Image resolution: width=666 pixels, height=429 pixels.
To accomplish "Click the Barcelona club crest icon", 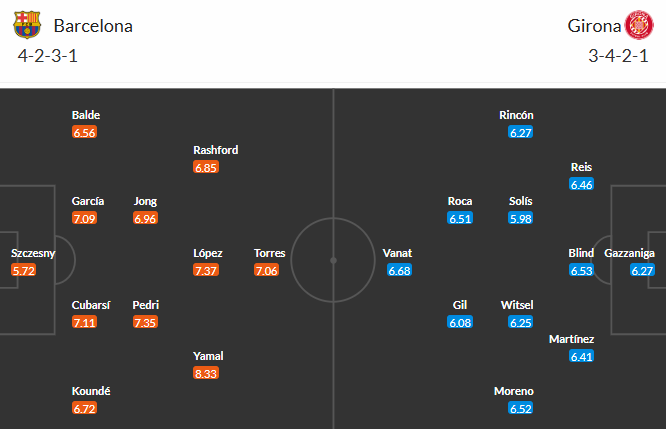I will tap(28, 25).
